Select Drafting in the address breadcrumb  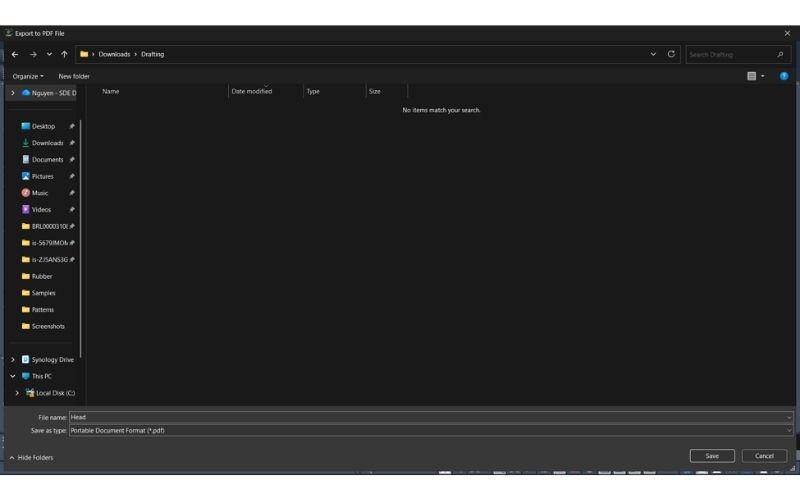(153, 54)
